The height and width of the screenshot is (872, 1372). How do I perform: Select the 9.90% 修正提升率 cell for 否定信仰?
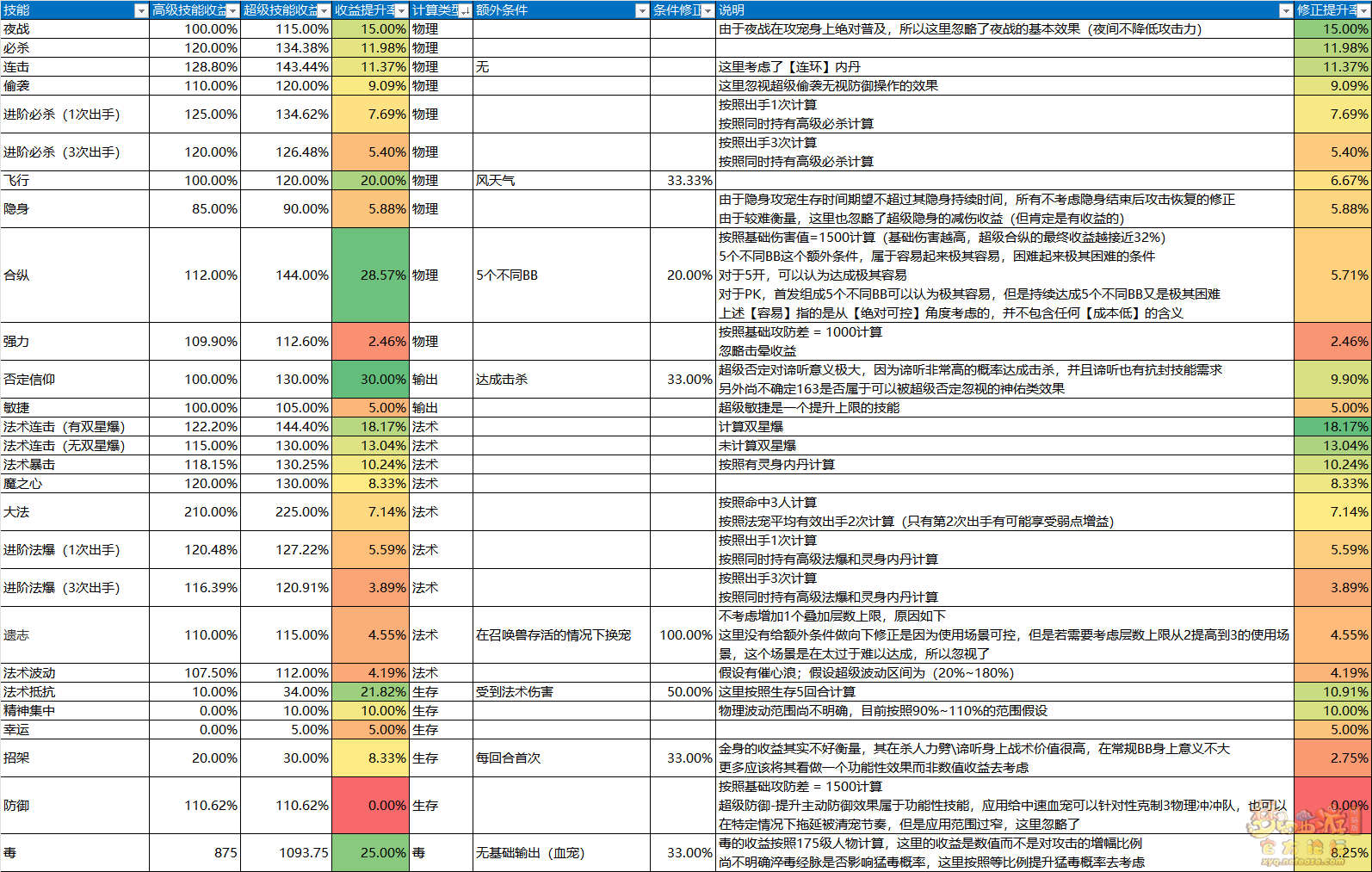1332,380
